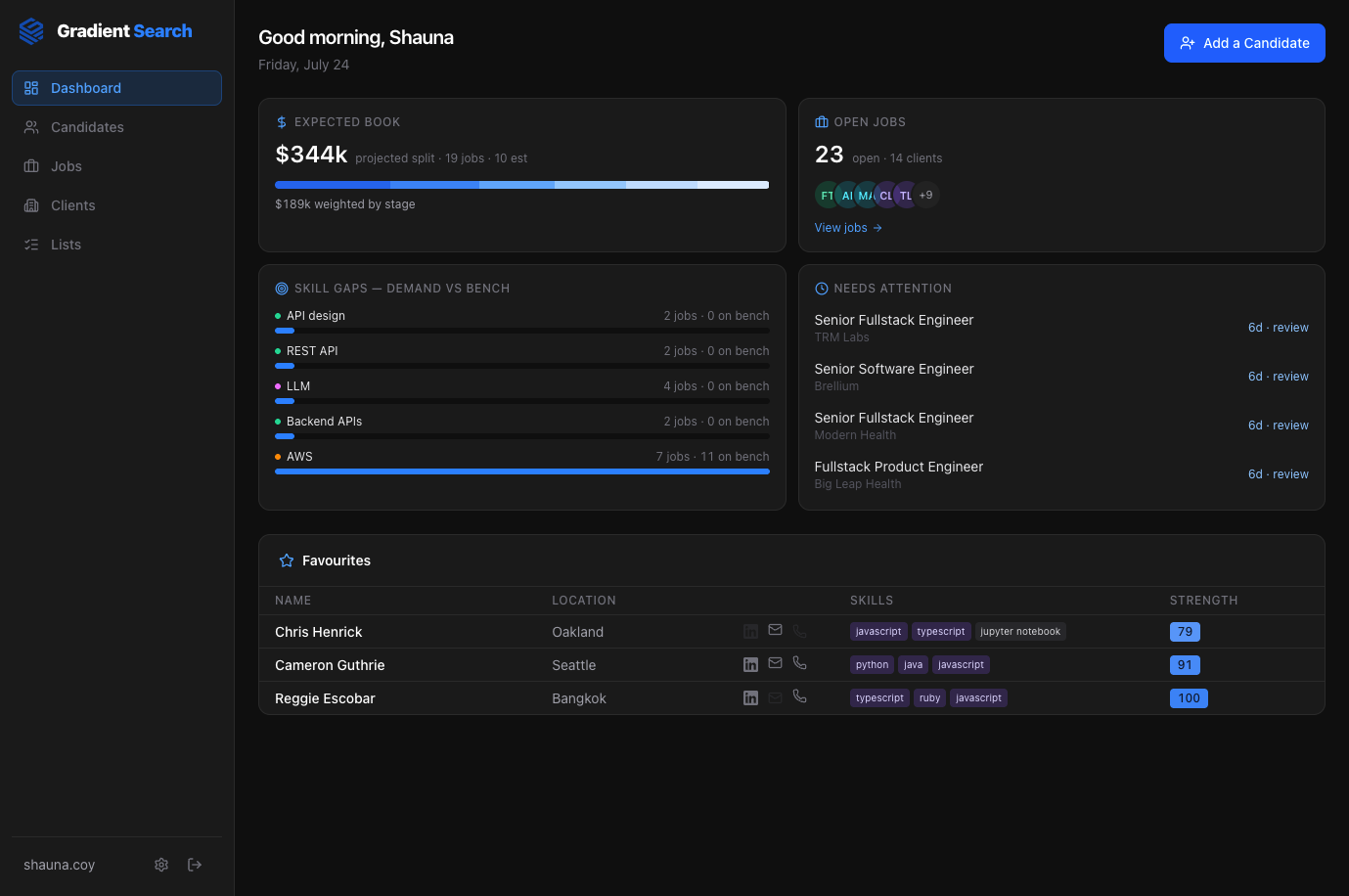
Task: Click Cameron Guthrie's email icon
Action: coord(775,663)
